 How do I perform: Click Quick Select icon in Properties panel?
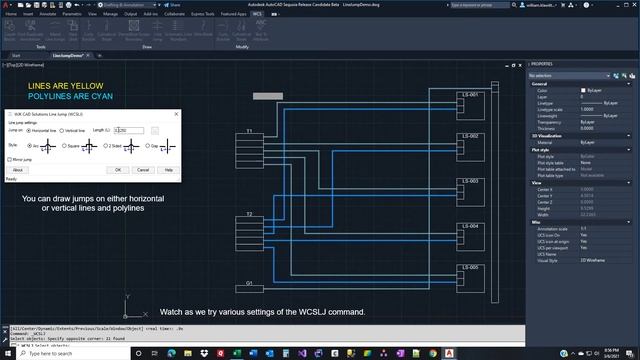click(632, 76)
